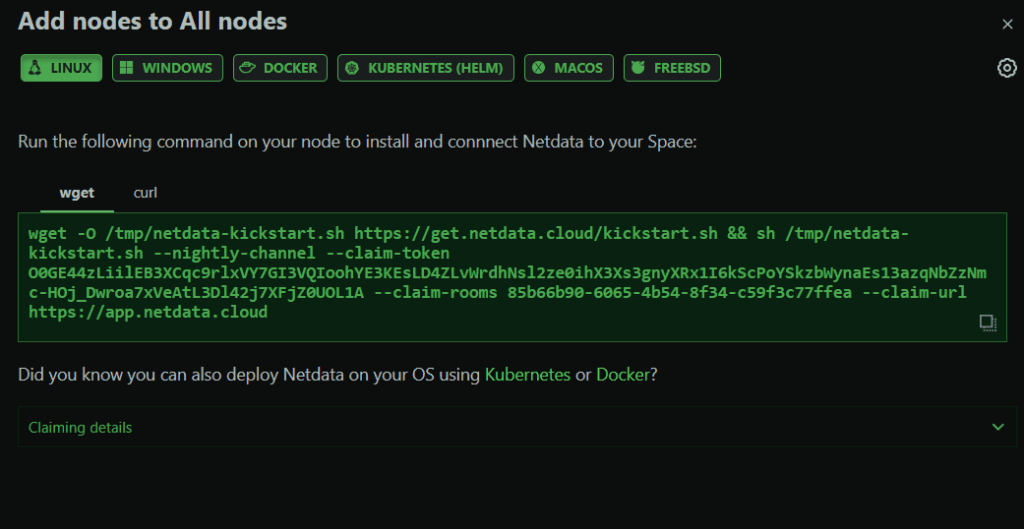Screen dimensions: 1024x529
Task: Switch to the wget tab
Action: tap(77, 193)
